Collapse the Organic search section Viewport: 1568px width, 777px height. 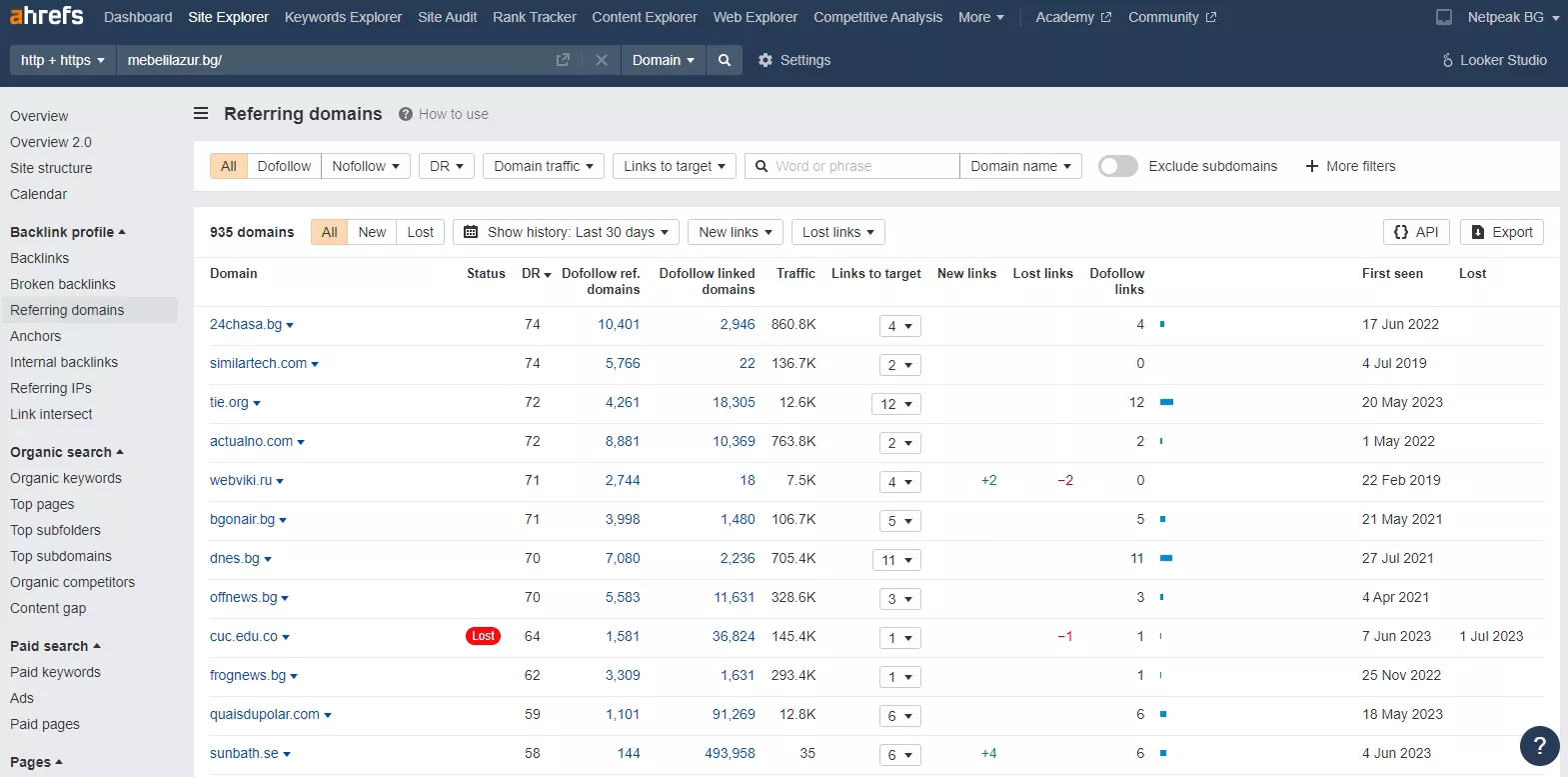coord(67,452)
